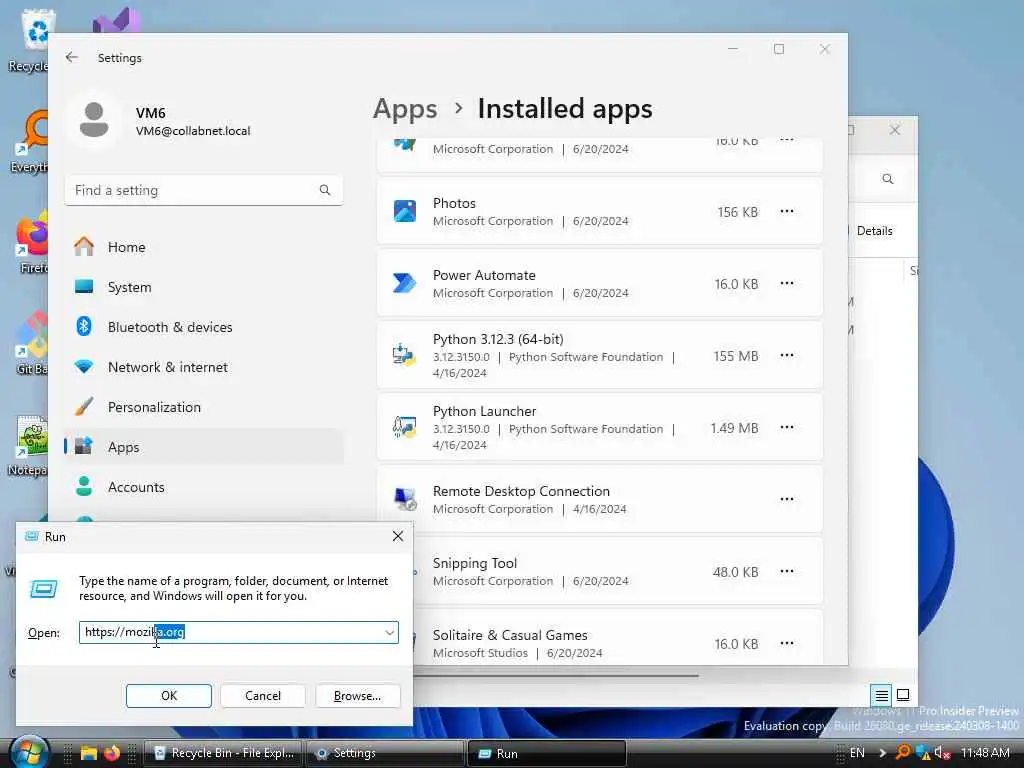1024x768 pixels.
Task: Open File Explorer from taskbar quick launch
Action: coord(89,753)
